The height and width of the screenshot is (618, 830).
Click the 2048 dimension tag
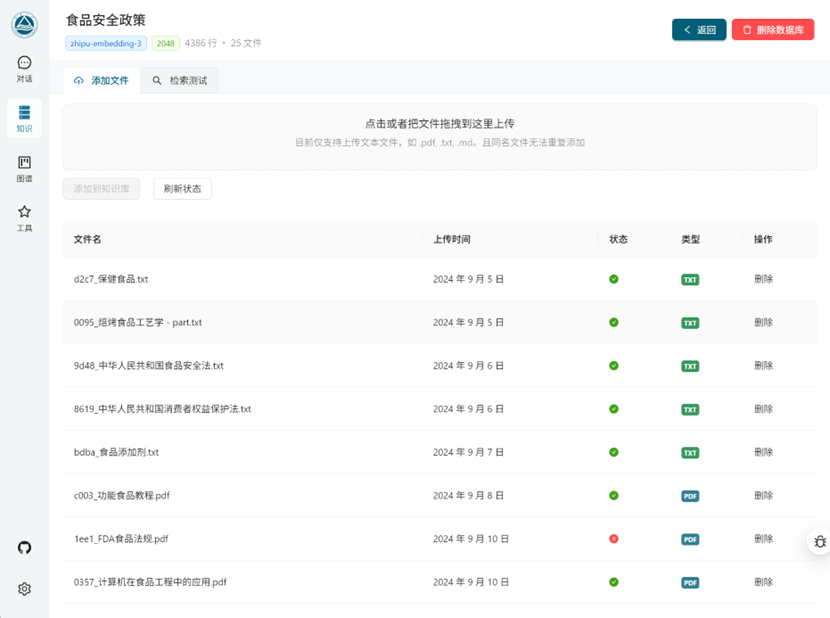point(166,43)
